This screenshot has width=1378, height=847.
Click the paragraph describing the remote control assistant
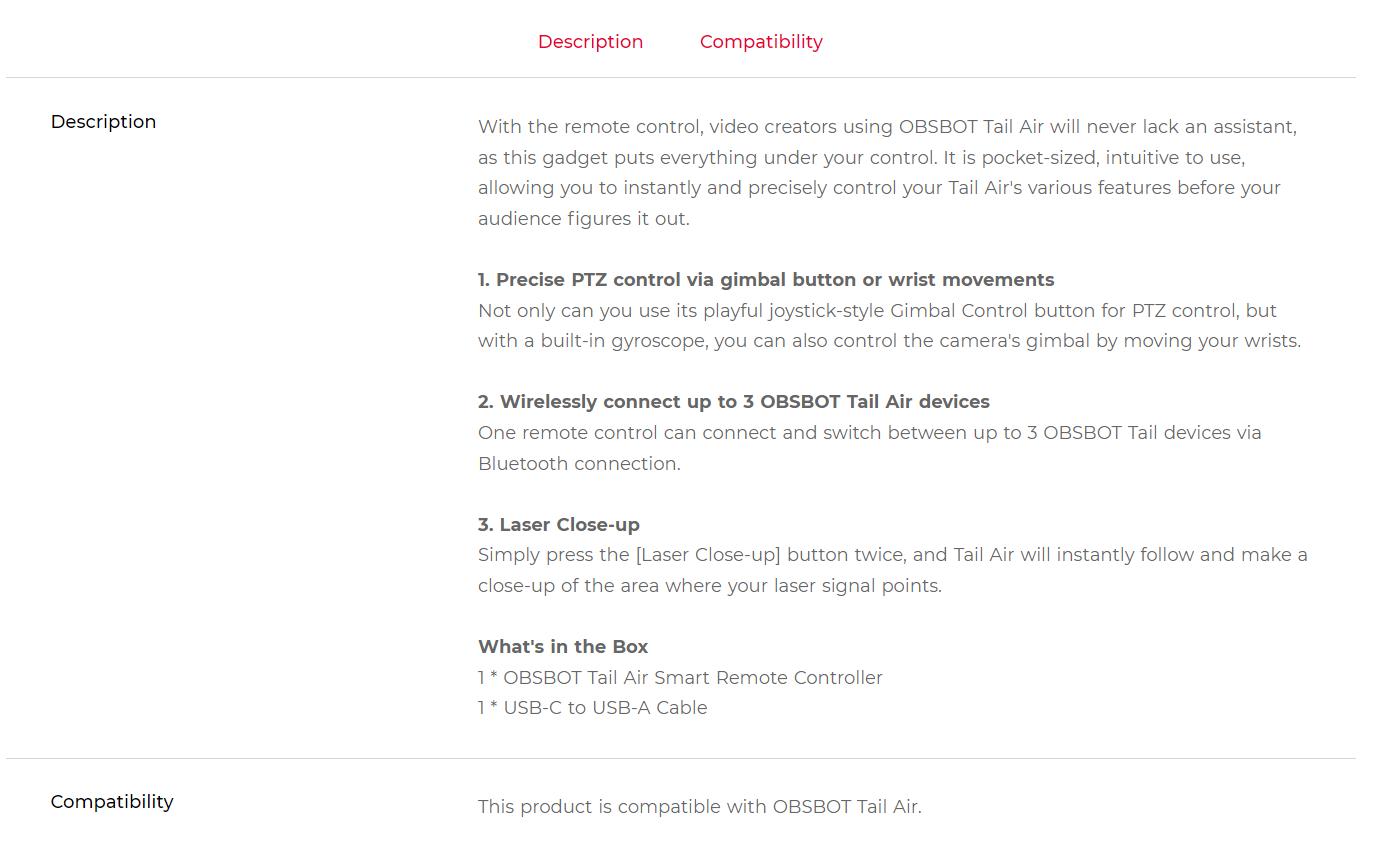click(x=886, y=172)
